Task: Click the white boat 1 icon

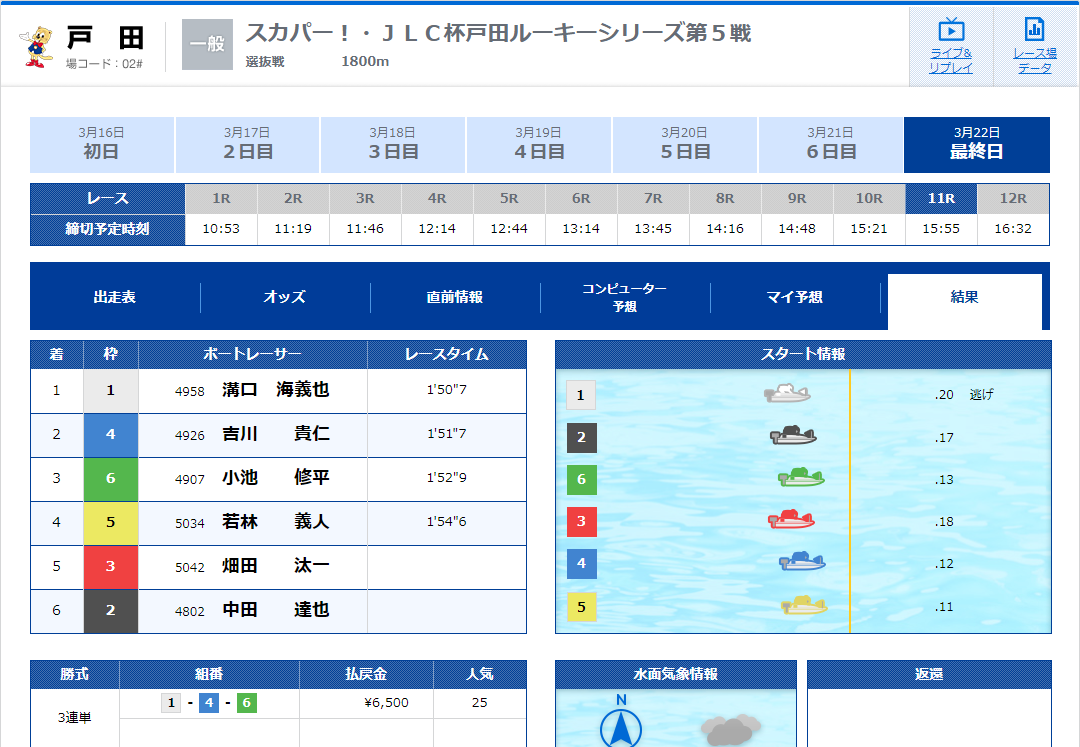Action: tap(787, 393)
